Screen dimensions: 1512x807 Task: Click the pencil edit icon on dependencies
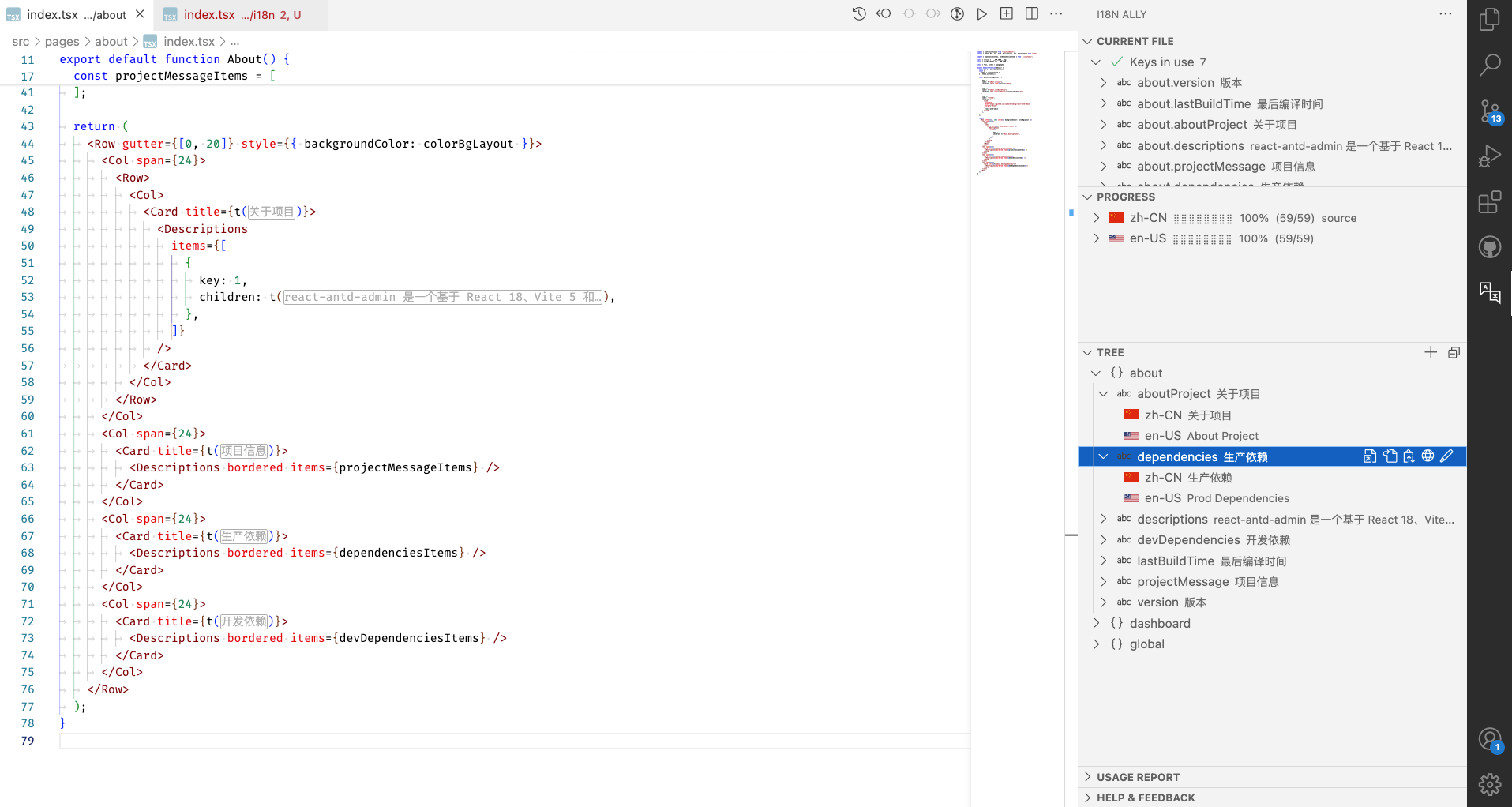[x=1446, y=456]
